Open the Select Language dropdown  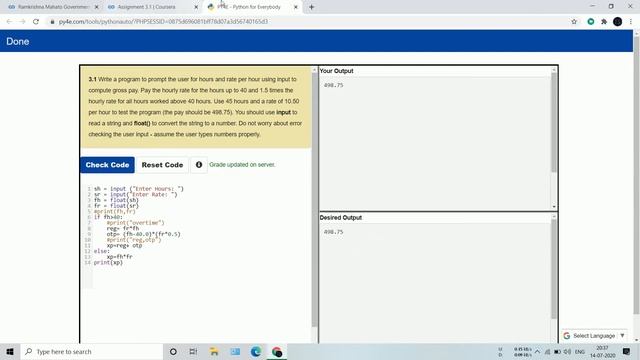[594, 336]
